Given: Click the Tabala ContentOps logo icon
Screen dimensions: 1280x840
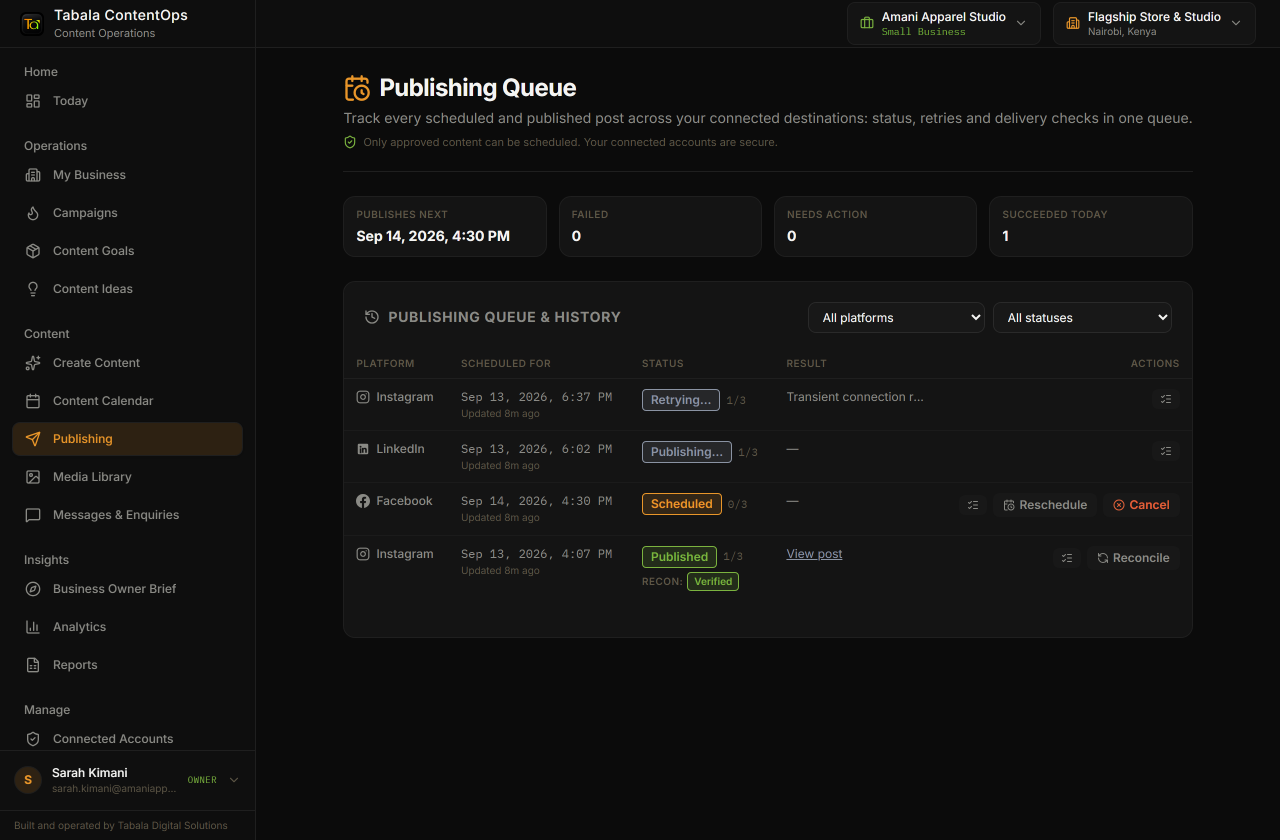Looking at the screenshot, I should pyautogui.click(x=32, y=24).
